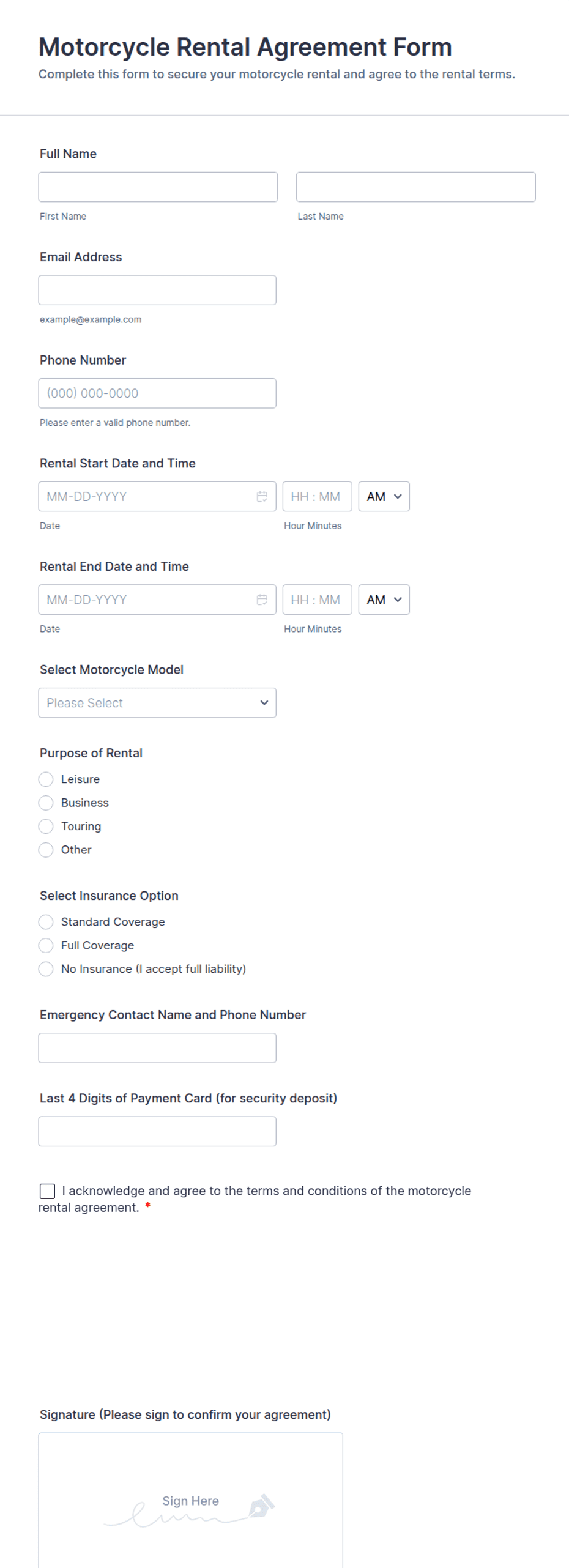This screenshot has width=569, height=1568.
Task: Select No Insurance full liability option
Action: pyautogui.click(x=46, y=969)
